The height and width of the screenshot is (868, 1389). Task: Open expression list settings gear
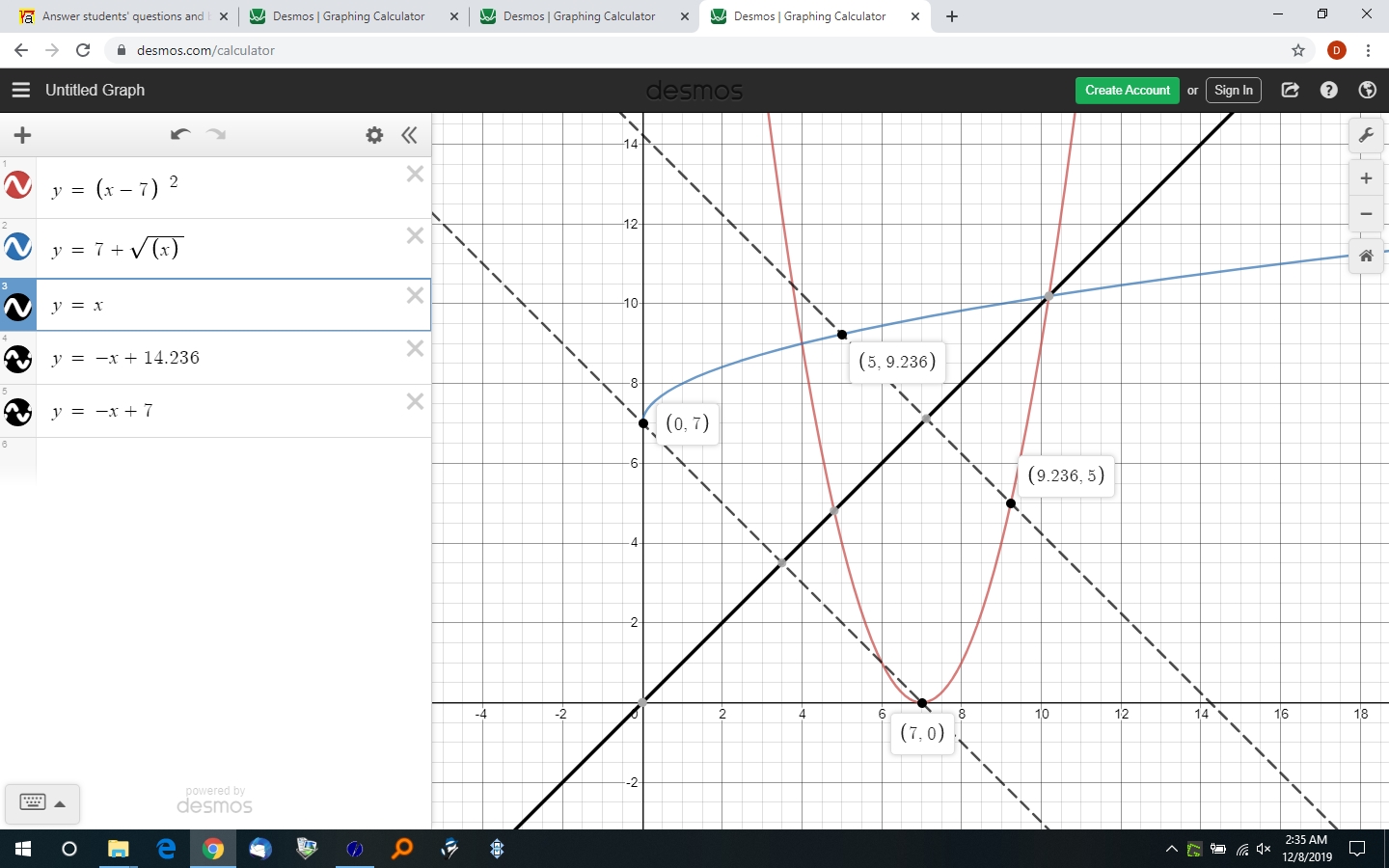(374, 135)
